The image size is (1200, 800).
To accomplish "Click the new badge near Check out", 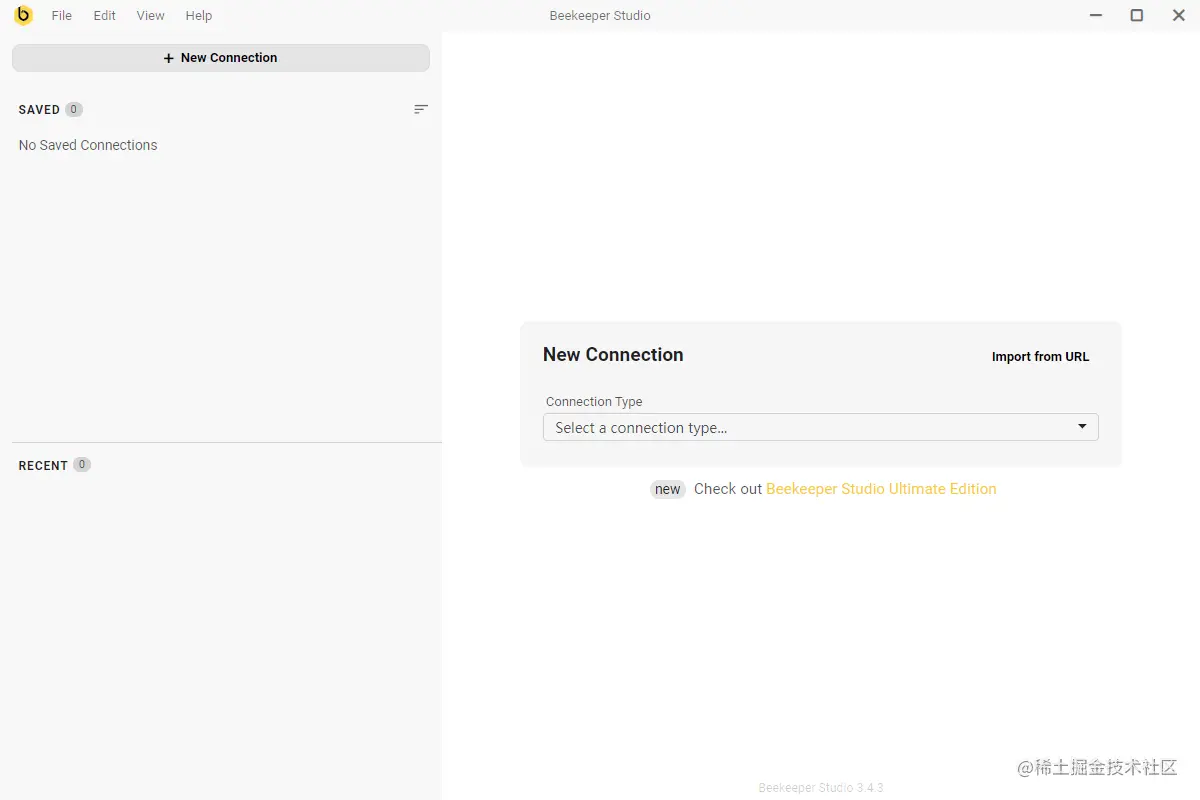I will point(668,489).
